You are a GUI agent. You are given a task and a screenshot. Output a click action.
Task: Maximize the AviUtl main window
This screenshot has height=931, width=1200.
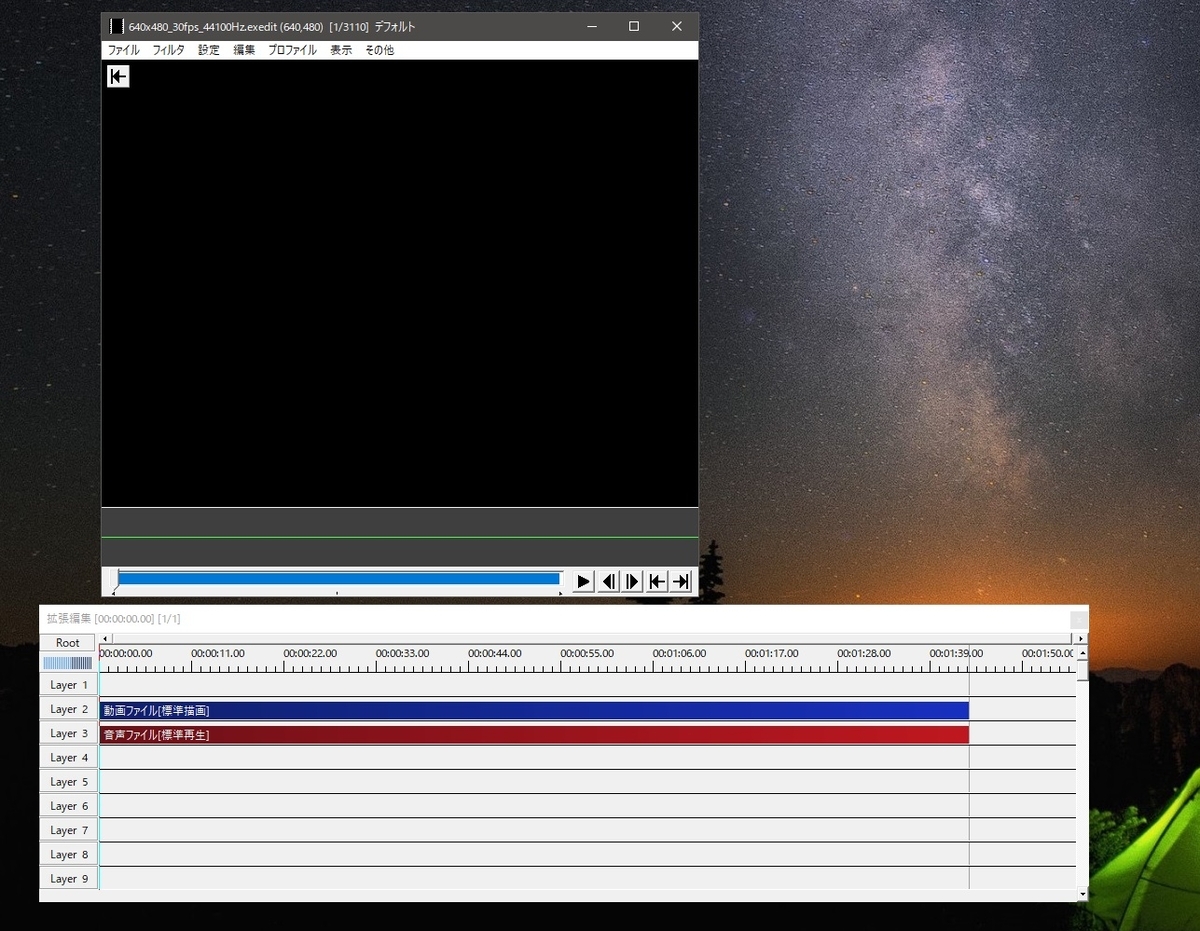(633, 26)
